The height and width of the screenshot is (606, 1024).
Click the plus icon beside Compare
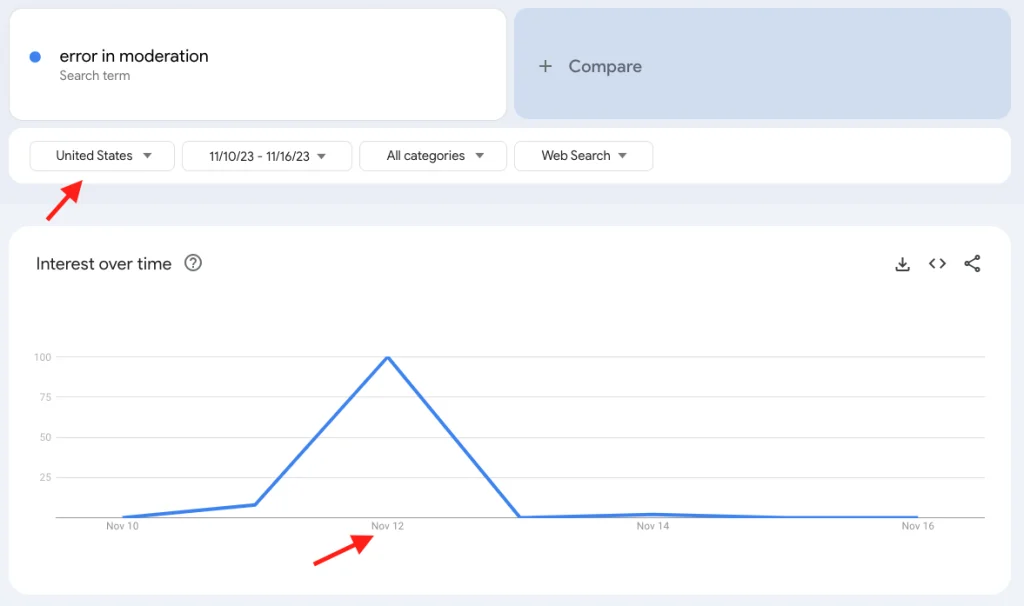(x=545, y=66)
